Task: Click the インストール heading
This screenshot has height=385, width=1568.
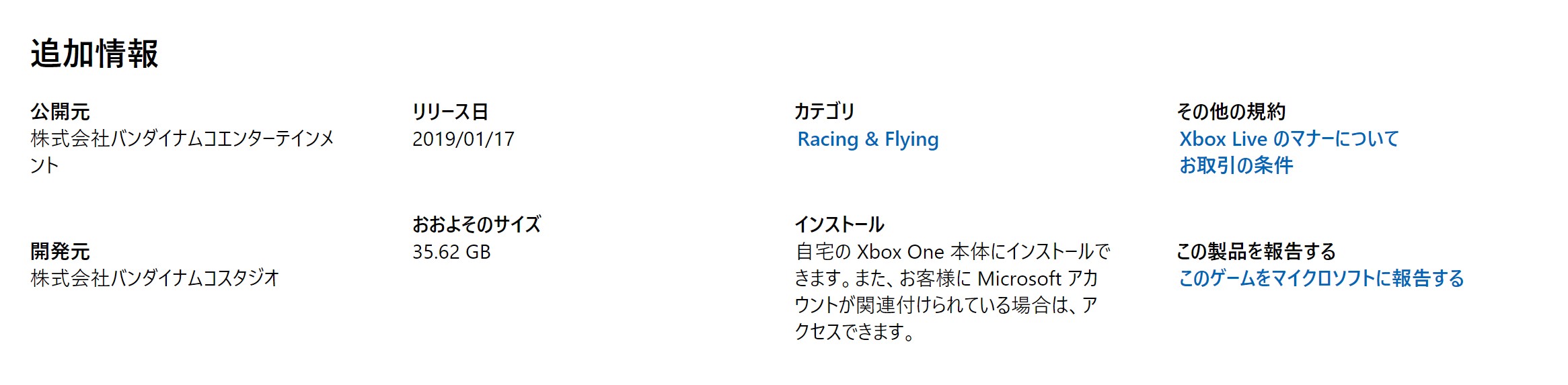Action: click(x=839, y=224)
